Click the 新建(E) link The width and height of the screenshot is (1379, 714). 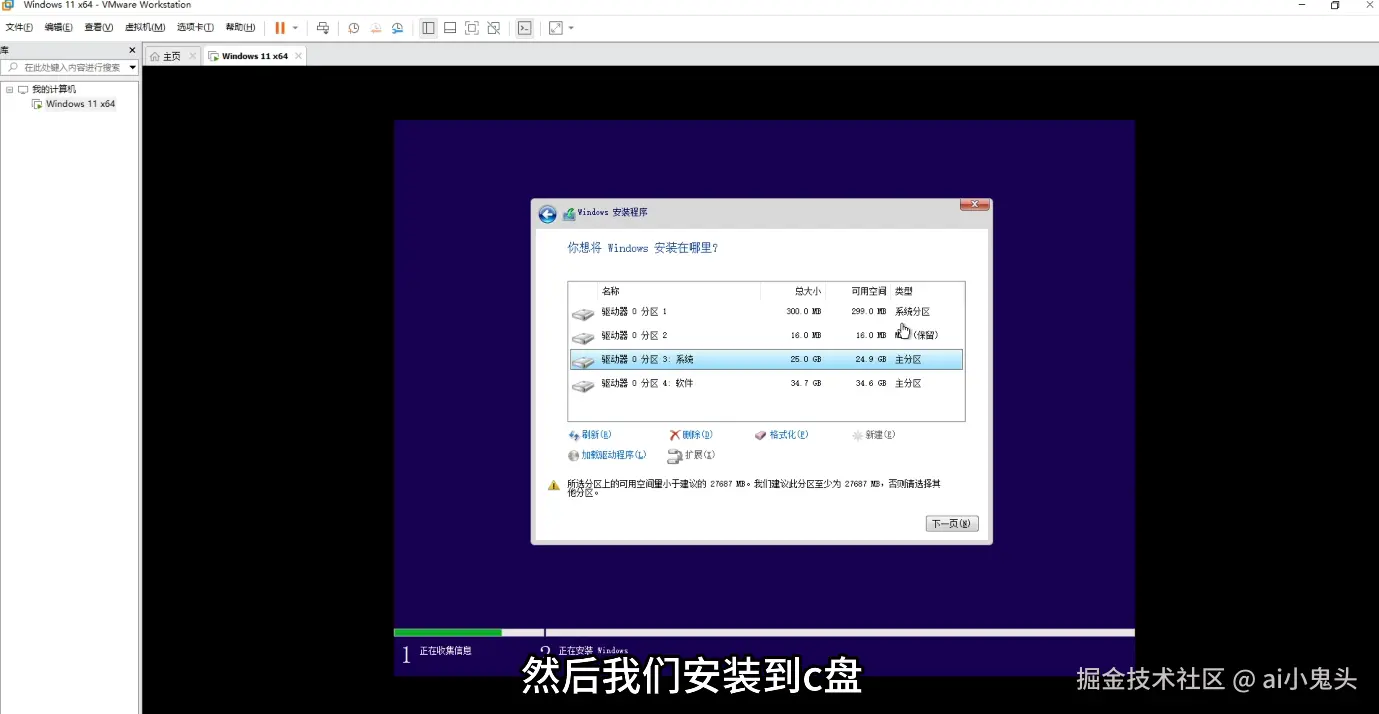[873, 435]
